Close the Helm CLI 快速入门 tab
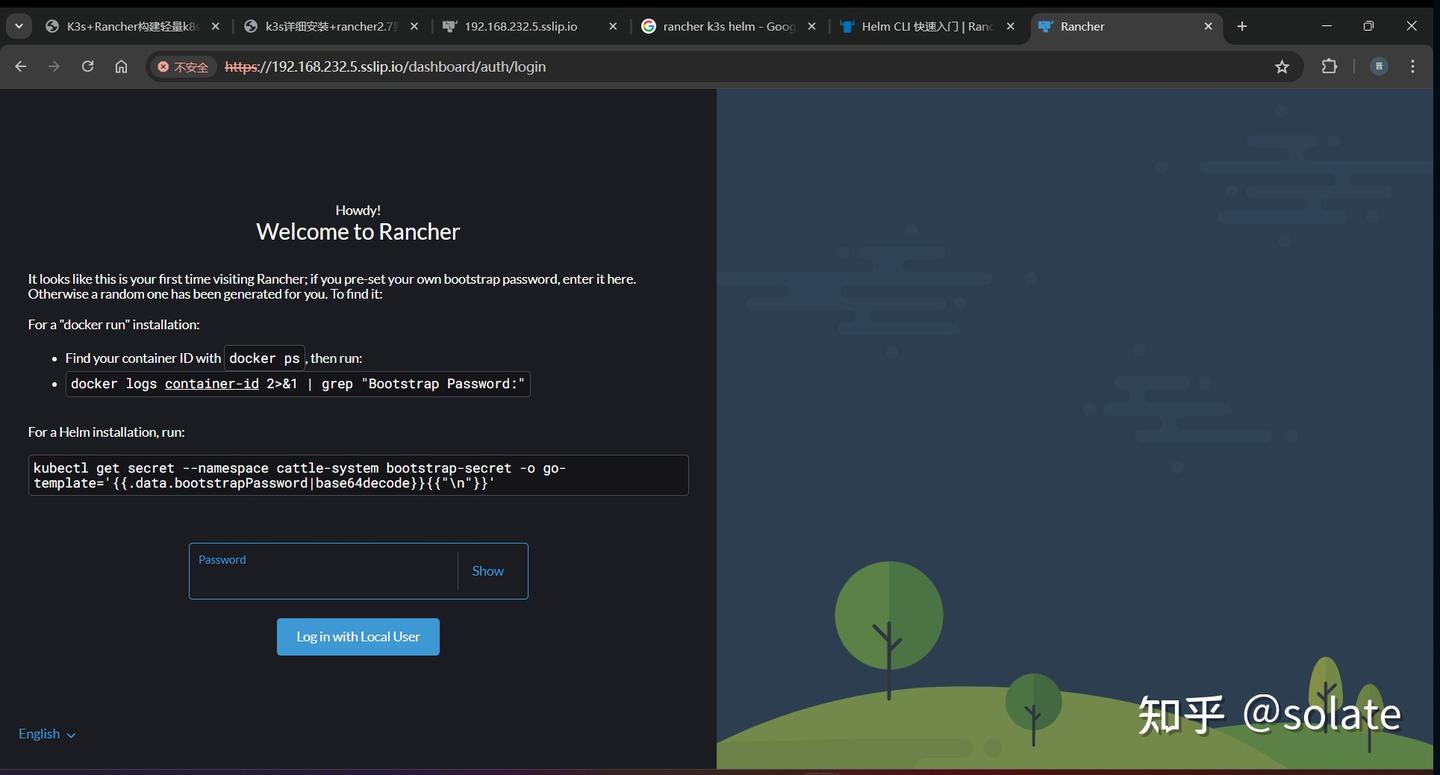 coord(1010,26)
